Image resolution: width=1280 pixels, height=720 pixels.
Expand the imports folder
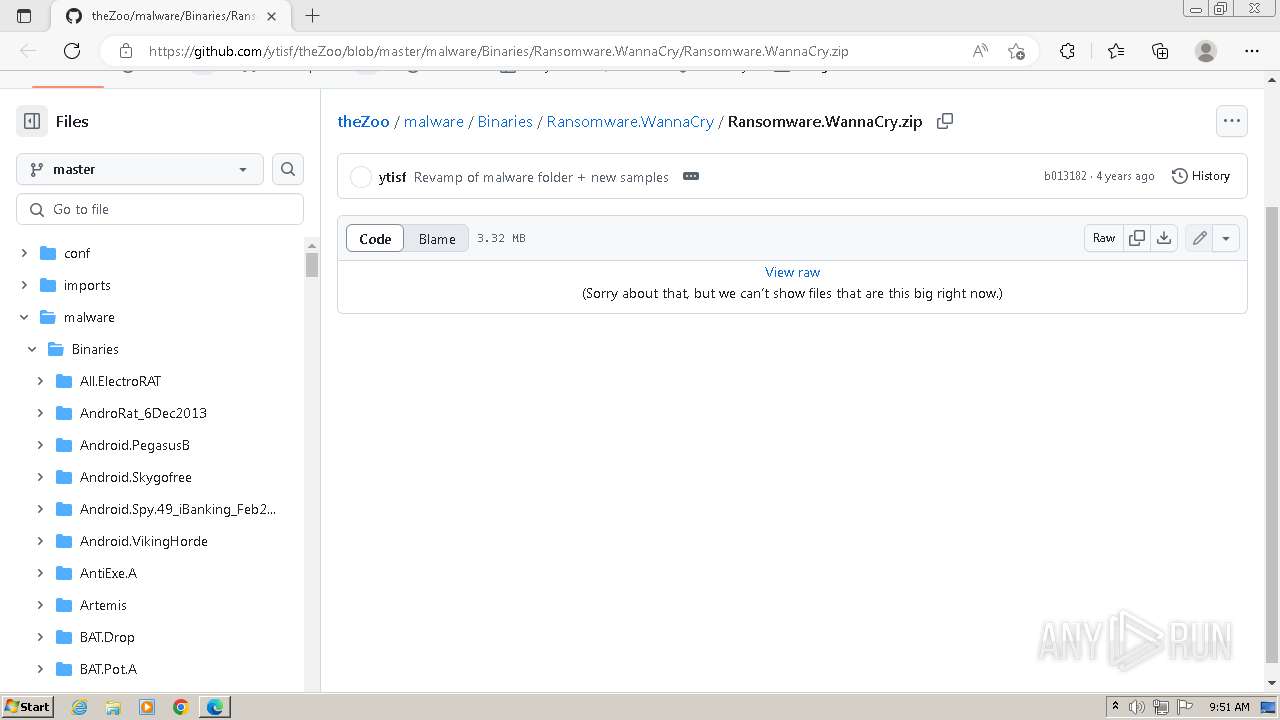pos(24,285)
